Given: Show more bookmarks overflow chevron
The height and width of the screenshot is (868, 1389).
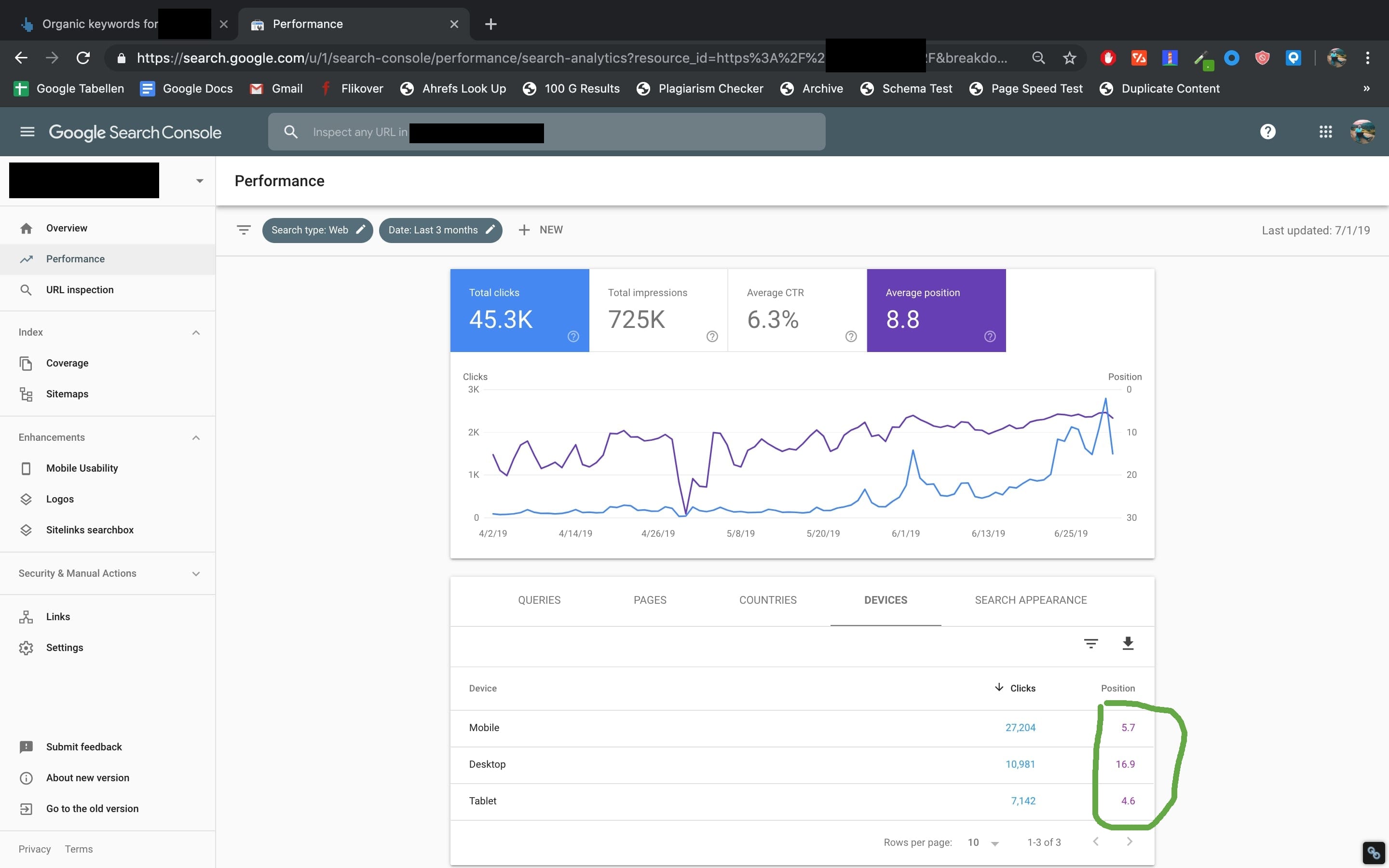Looking at the screenshot, I should (1367, 89).
